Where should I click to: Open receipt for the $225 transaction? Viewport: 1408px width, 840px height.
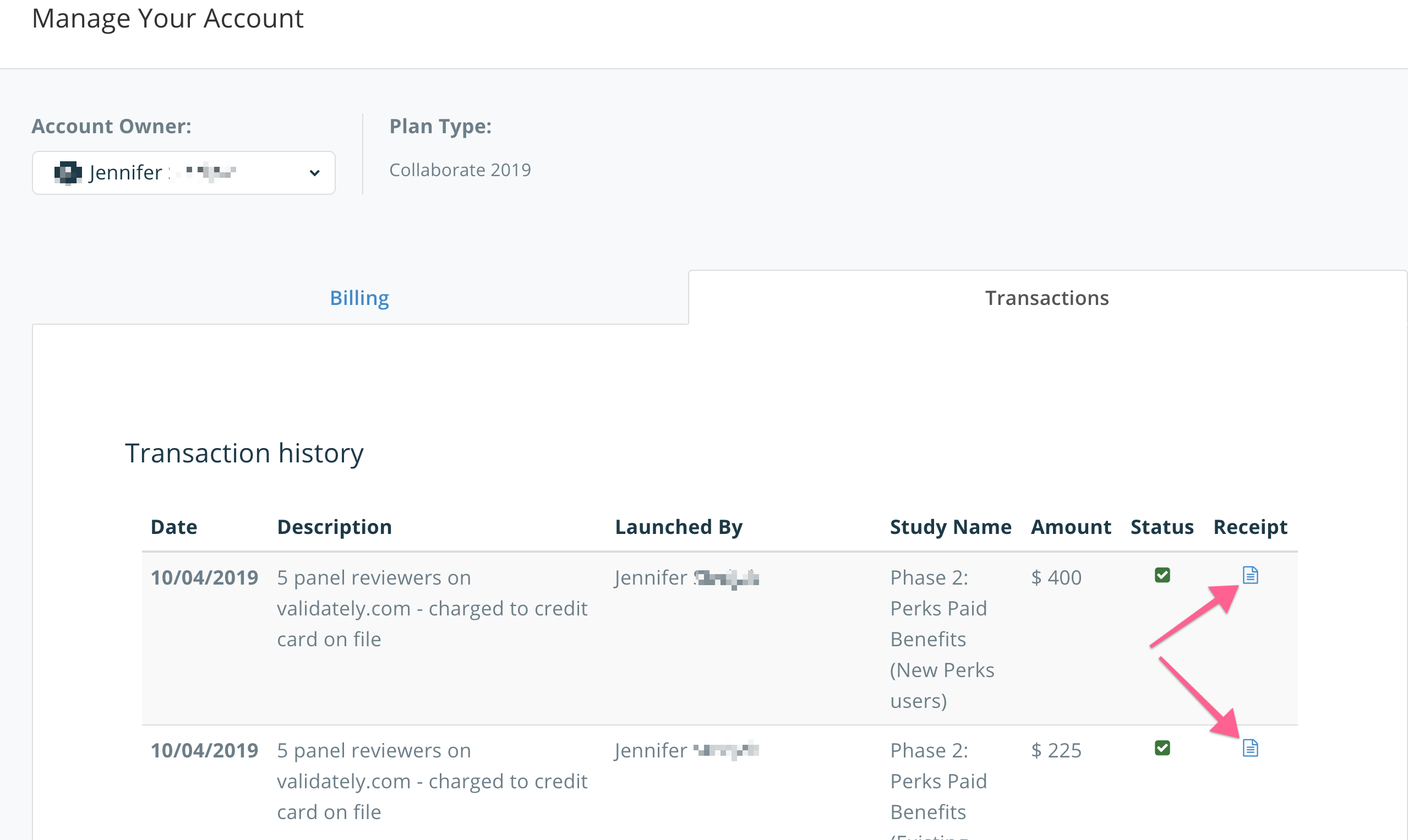1250,748
